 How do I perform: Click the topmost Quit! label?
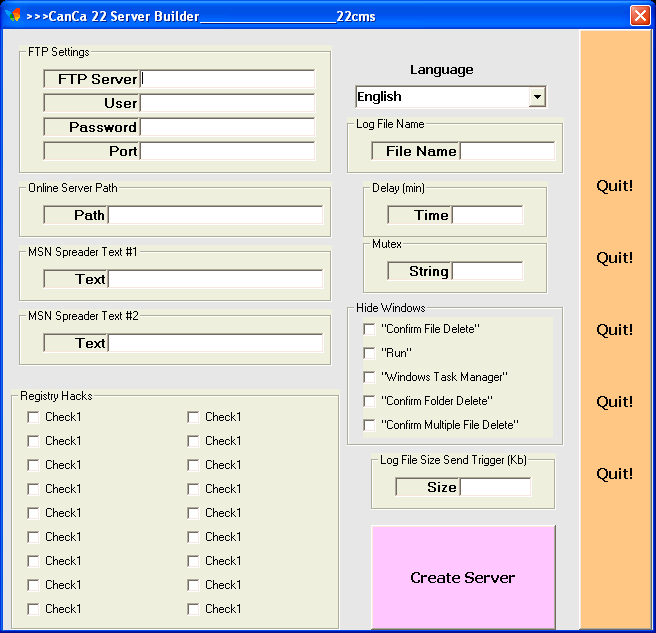[614, 186]
